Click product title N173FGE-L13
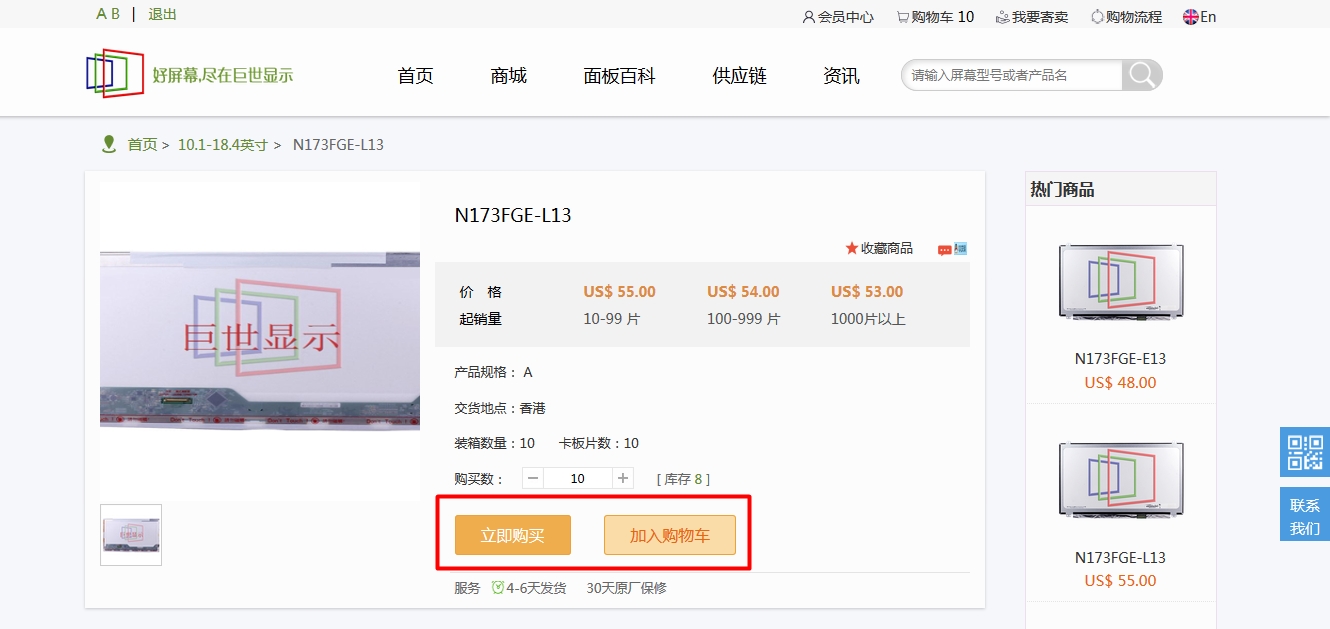 (513, 215)
